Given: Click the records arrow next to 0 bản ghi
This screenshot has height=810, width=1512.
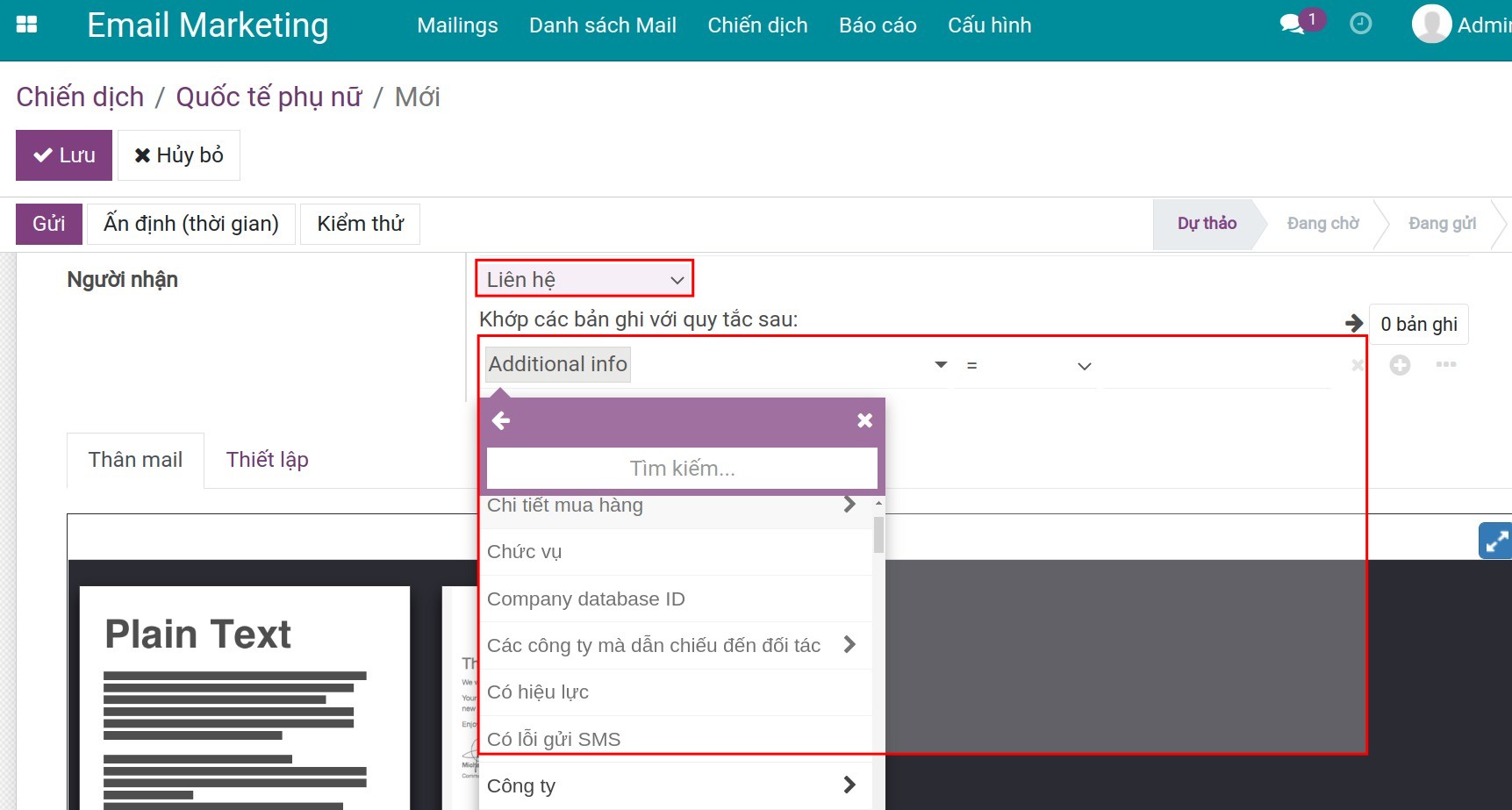Looking at the screenshot, I should coord(1354,324).
